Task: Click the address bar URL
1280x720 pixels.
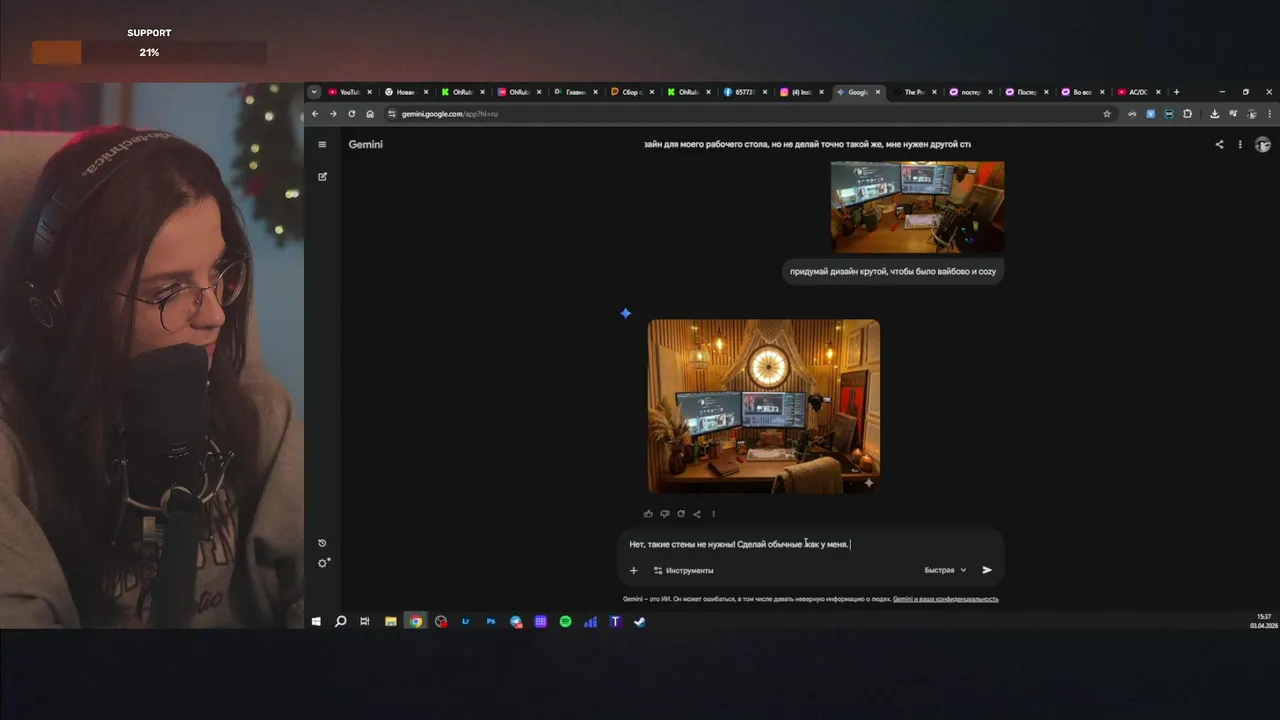Action: tap(449, 114)
